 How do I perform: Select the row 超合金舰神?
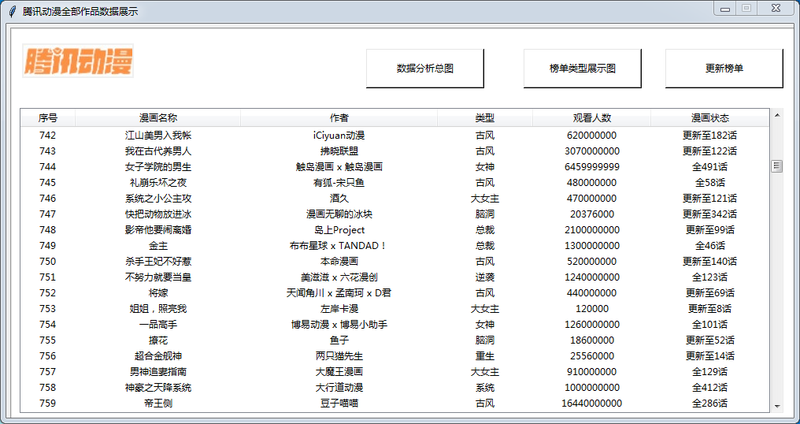[x=394, y=356]
